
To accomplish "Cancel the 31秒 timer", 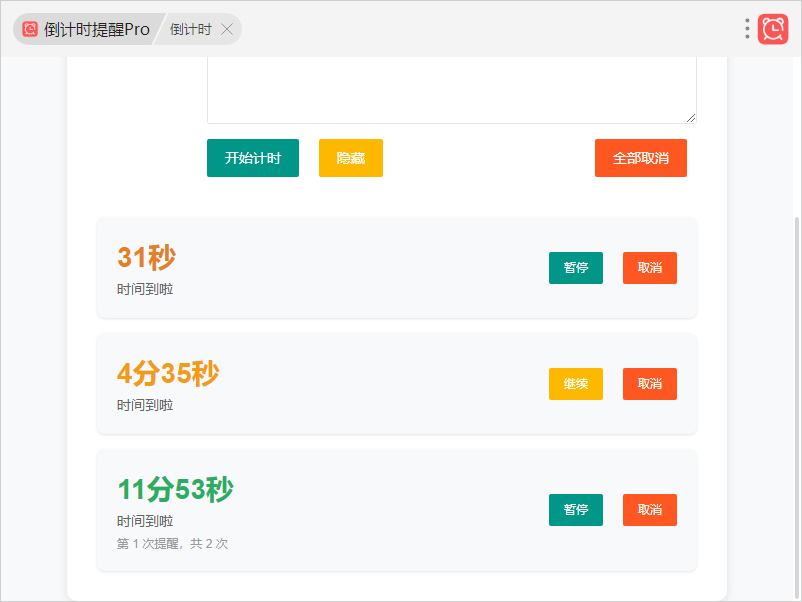I will [x=649, y=268].
